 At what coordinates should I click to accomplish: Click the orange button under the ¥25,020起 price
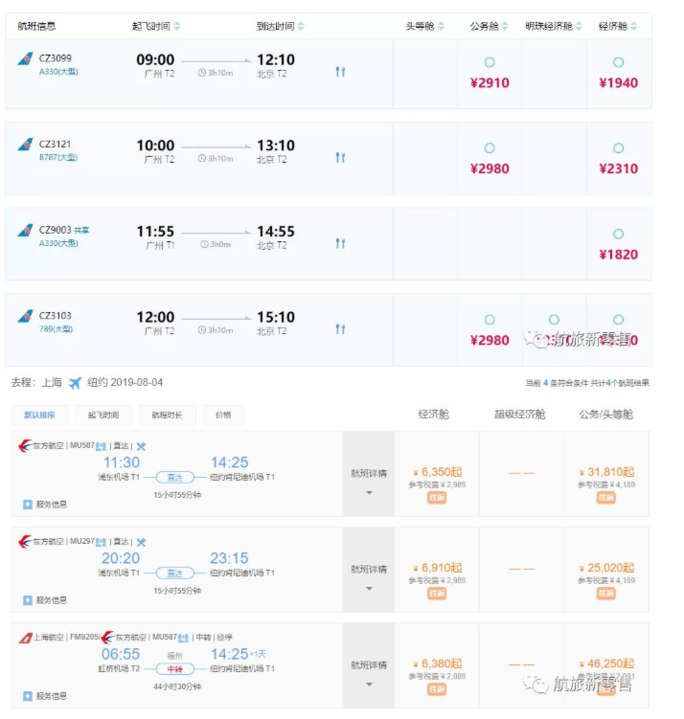tap(606, 593)
